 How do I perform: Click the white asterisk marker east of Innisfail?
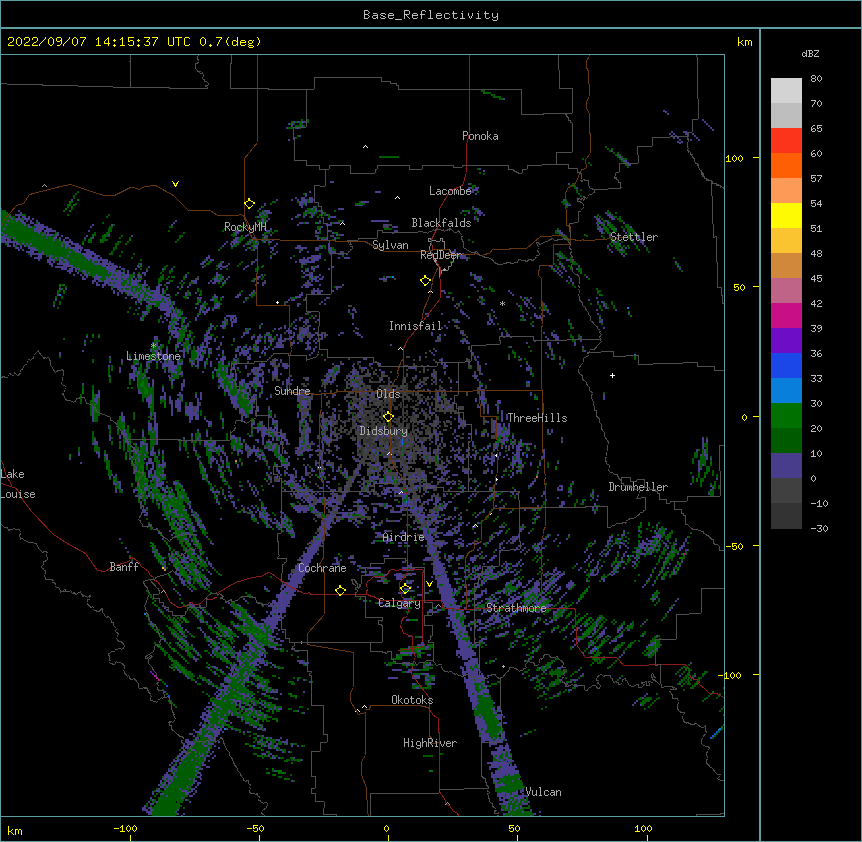[502, 303]
